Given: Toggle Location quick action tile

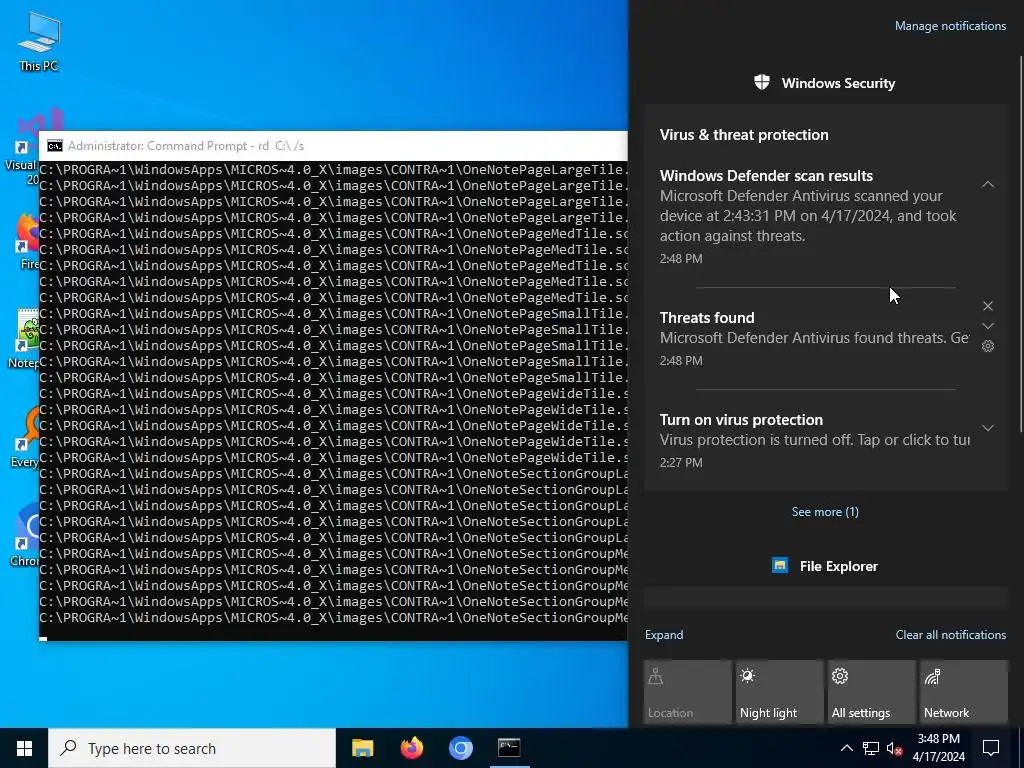Looking at the screenshot, I should coord(687,692).
